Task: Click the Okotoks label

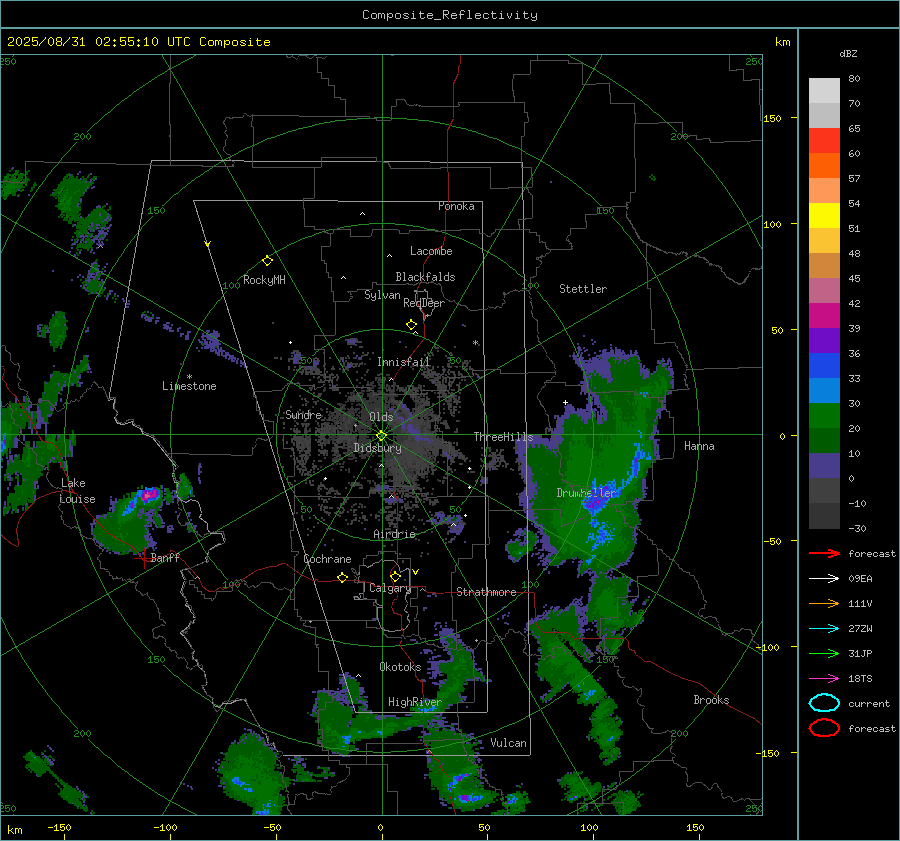Action: point(400,667)
